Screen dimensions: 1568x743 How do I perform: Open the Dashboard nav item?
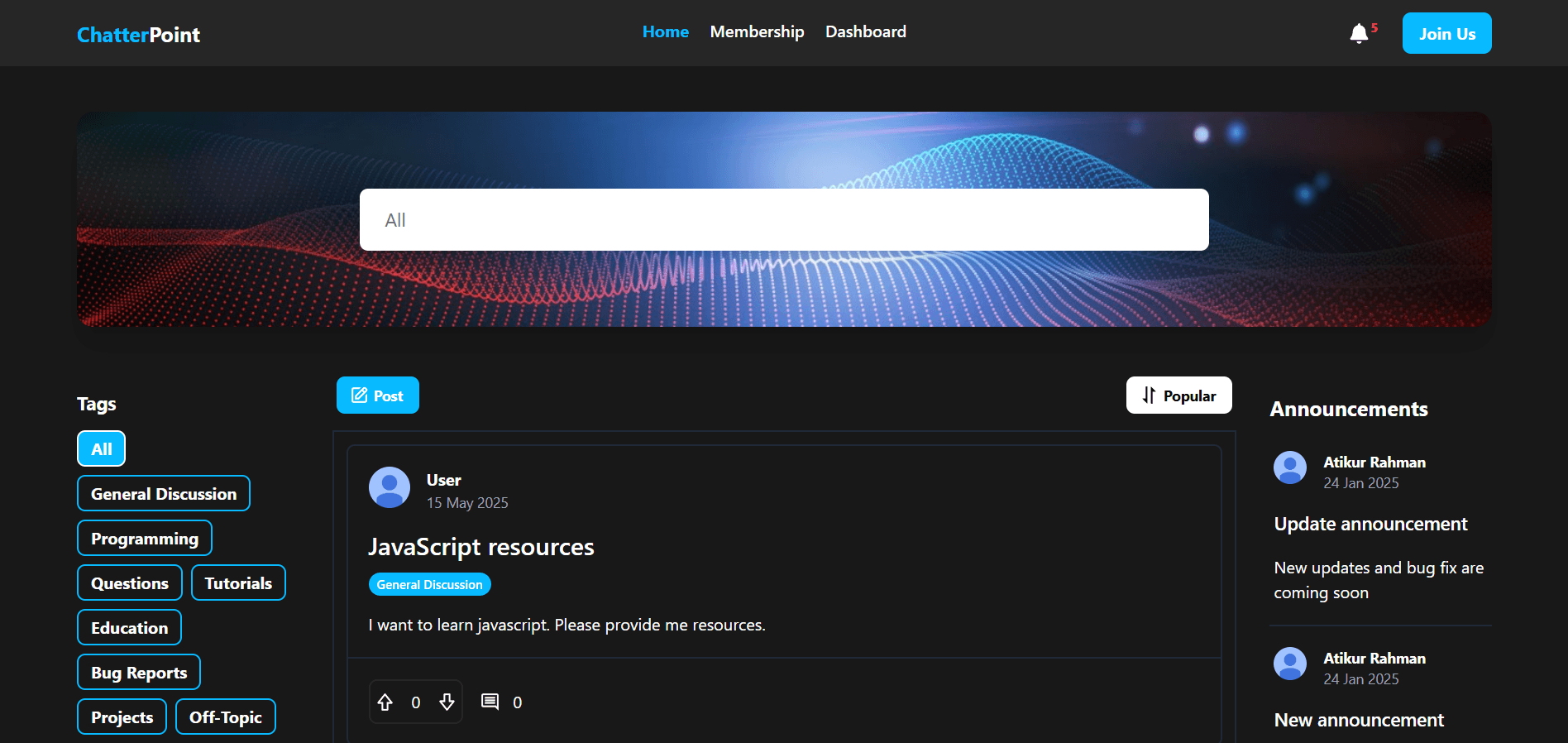865,32
